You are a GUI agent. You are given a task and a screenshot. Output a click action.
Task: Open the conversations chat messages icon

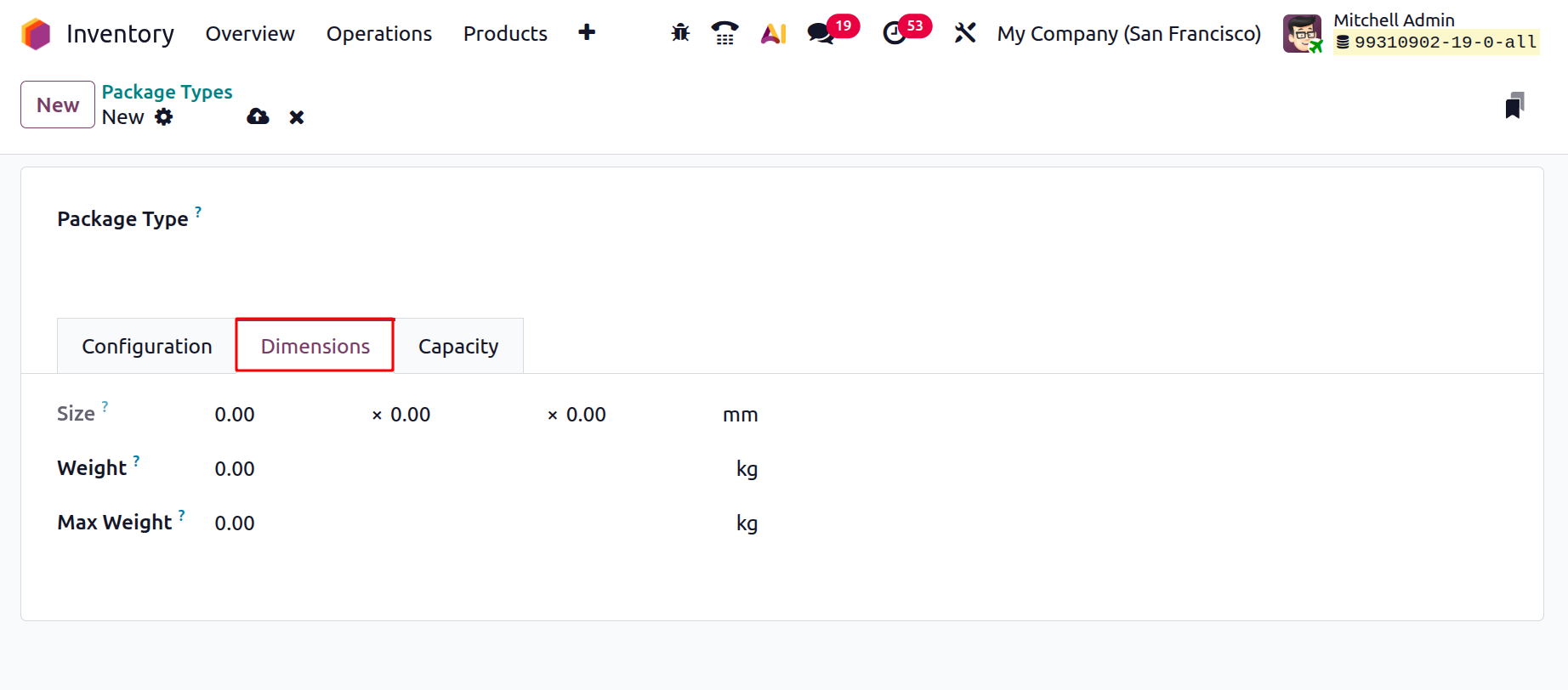click(821, 33)
